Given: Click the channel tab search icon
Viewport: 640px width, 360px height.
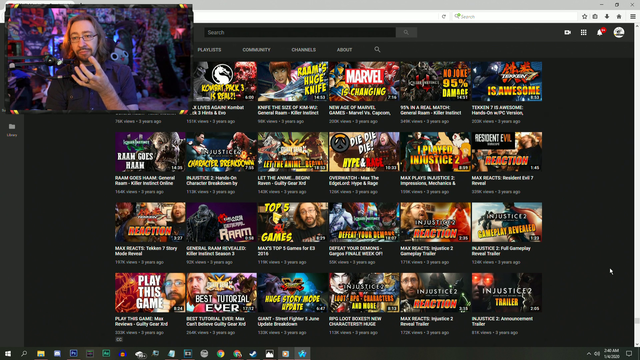Looking at the screenshot, I should pyautogui.click(x=377, y=49).
